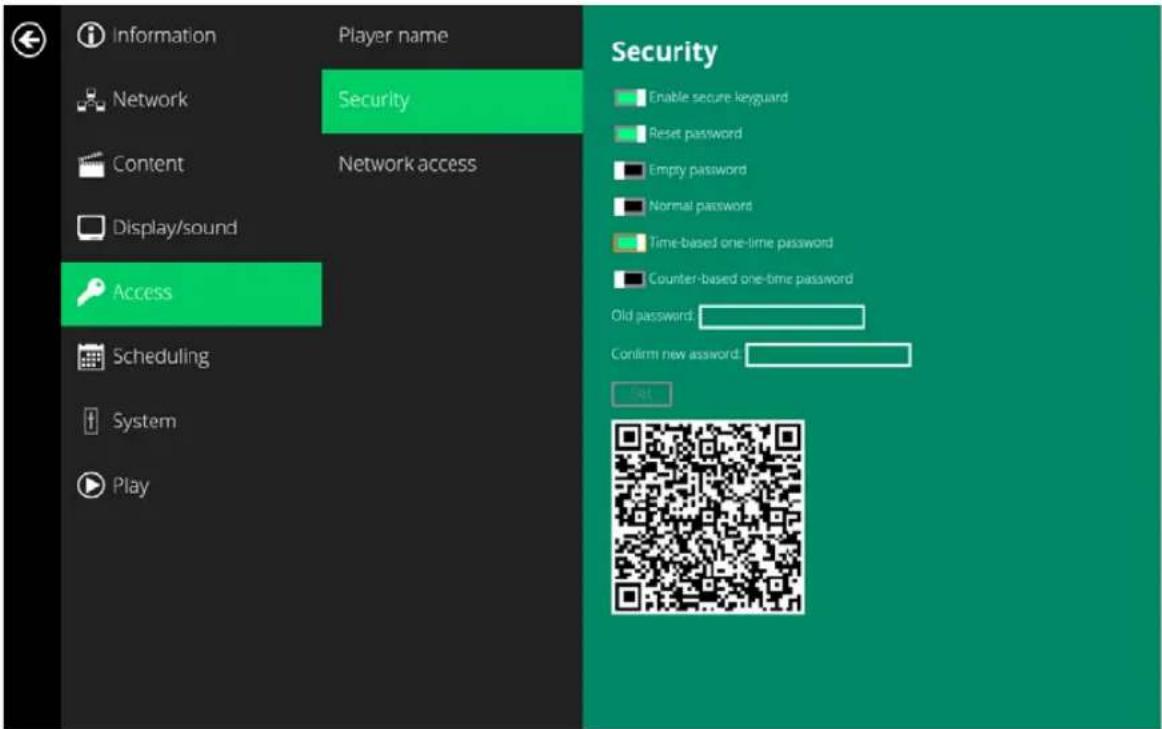This screenshot has width=1162, height=729.
Task: Click the Set button below password fields
Action: tap(642, 394)
